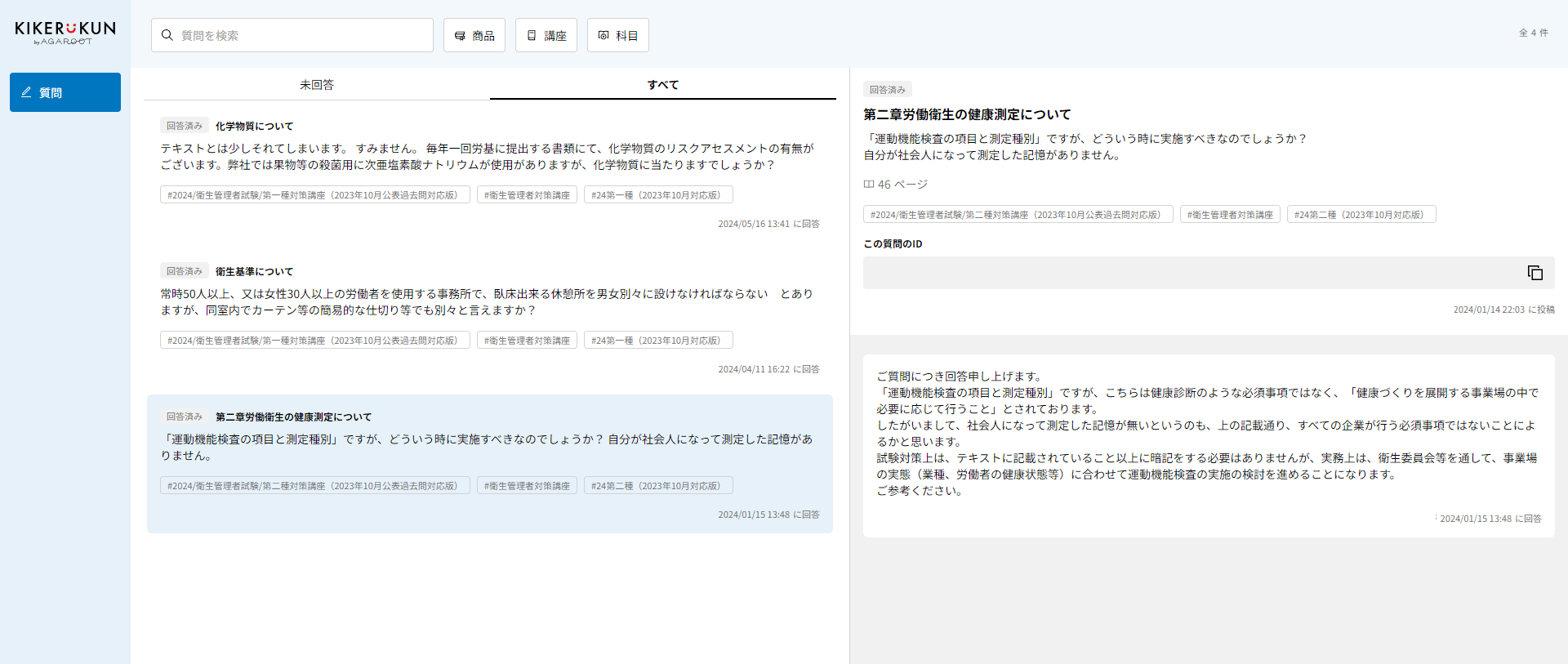Click the book icon beside 46 ページ
Screen dimensions: 1568x664
(x=869, y=185)
